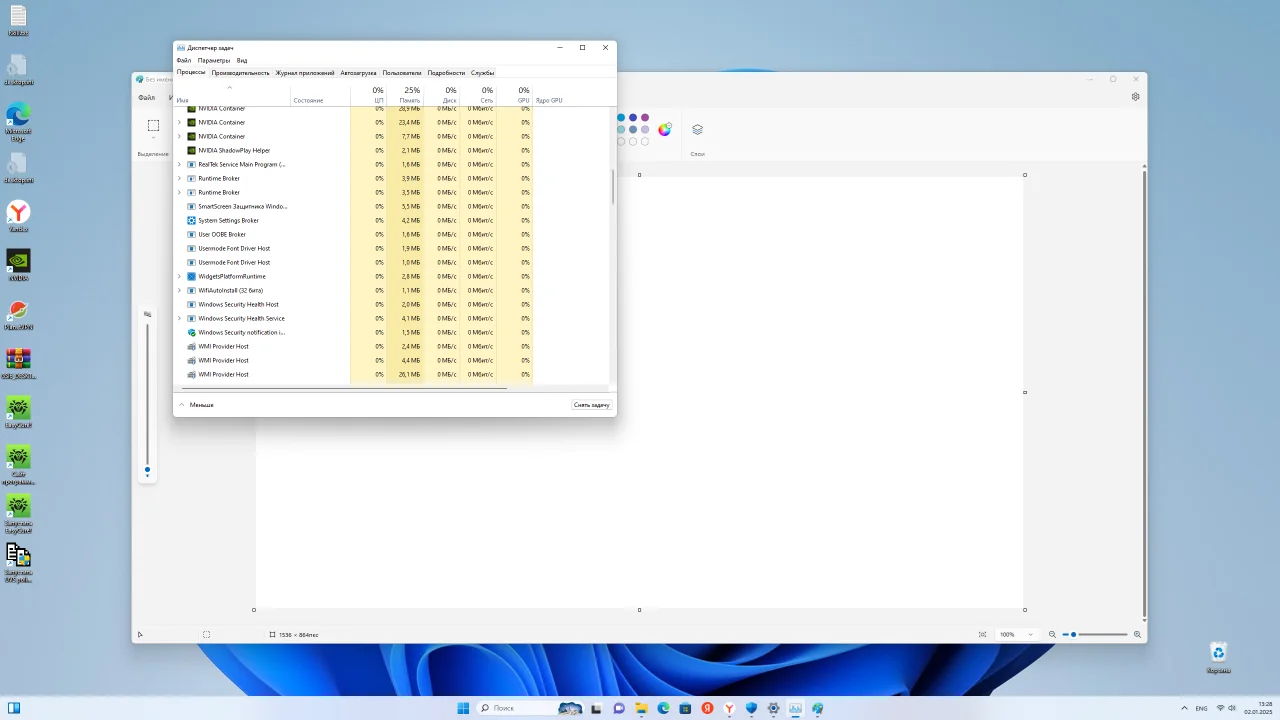Open Microsoft Store from the taskbar

click(685, 708)
